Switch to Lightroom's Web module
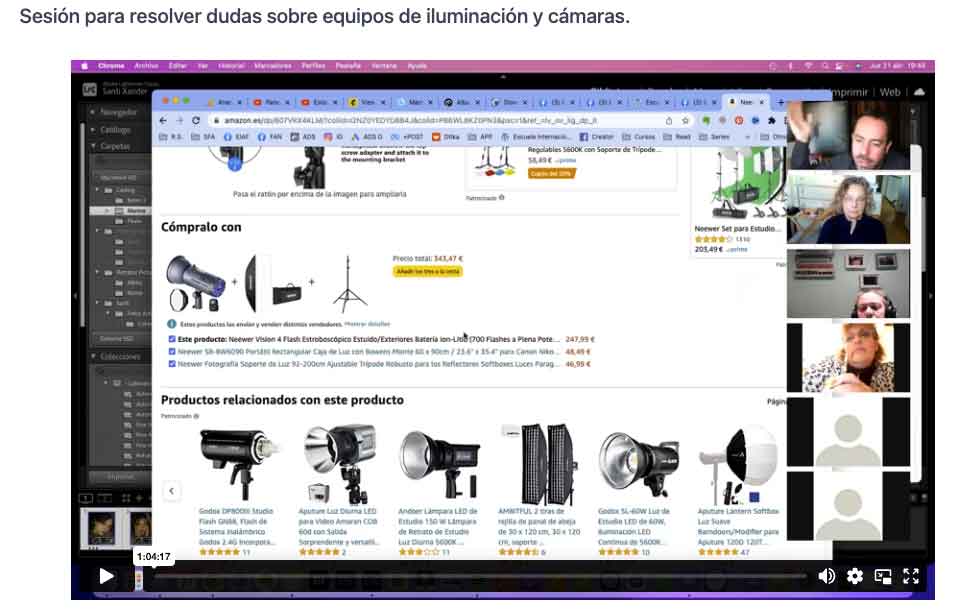Image resolution: width=957 pixels, height=609 pixels. 890,92
